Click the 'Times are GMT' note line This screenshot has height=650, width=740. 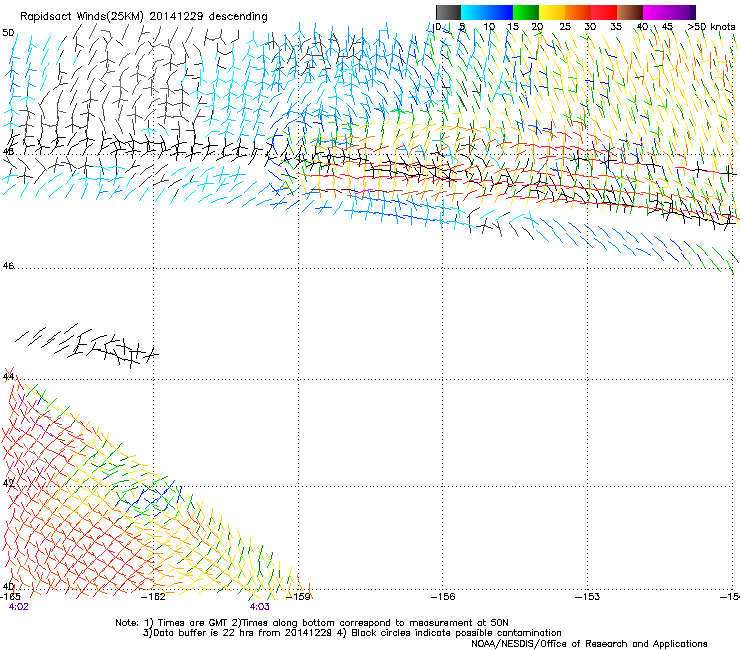312,623
